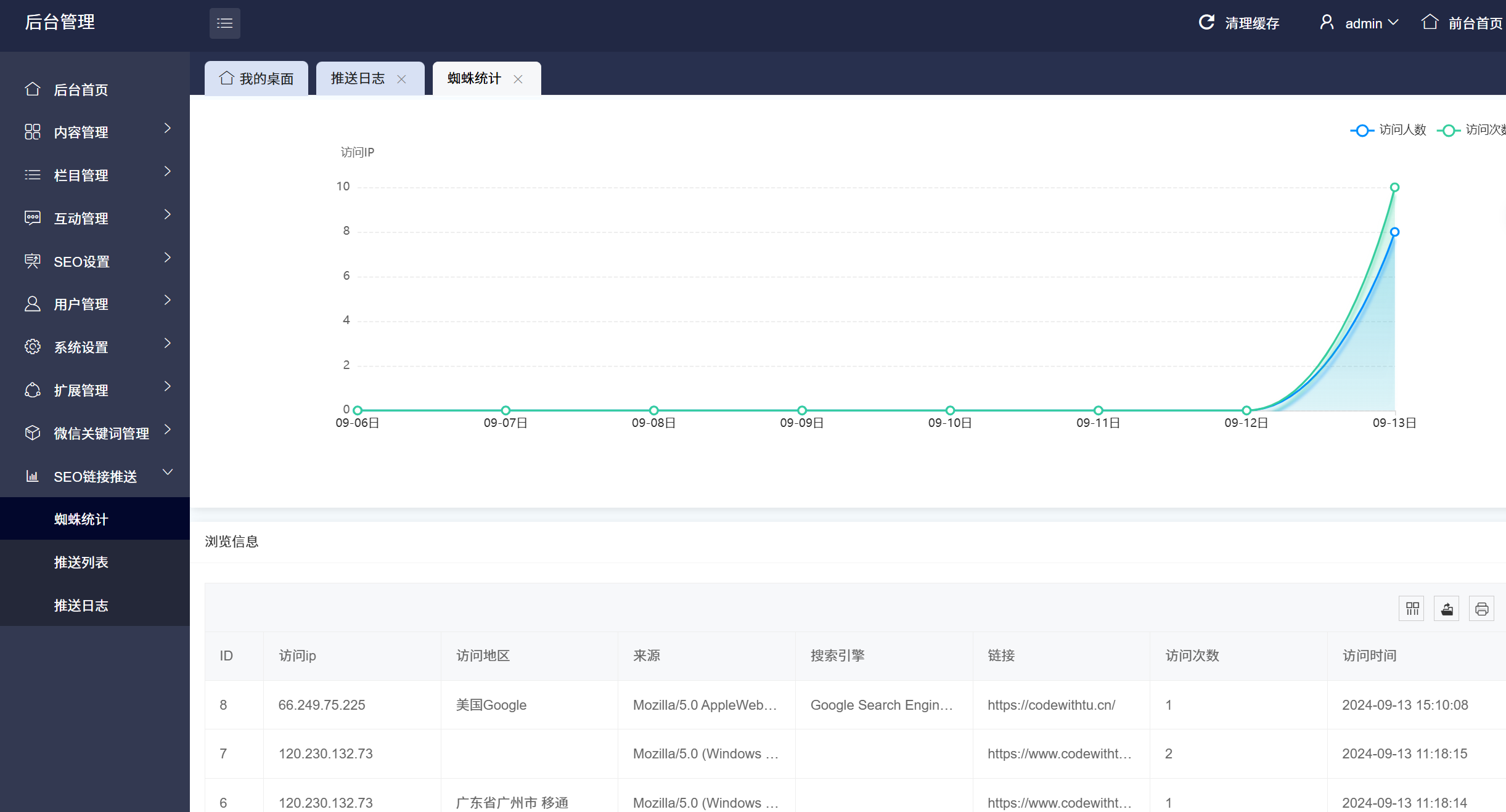Open 推送列表 in the sidebar submenu
The width and height of the screenshot is (1506, 812).
coord(95,562)
